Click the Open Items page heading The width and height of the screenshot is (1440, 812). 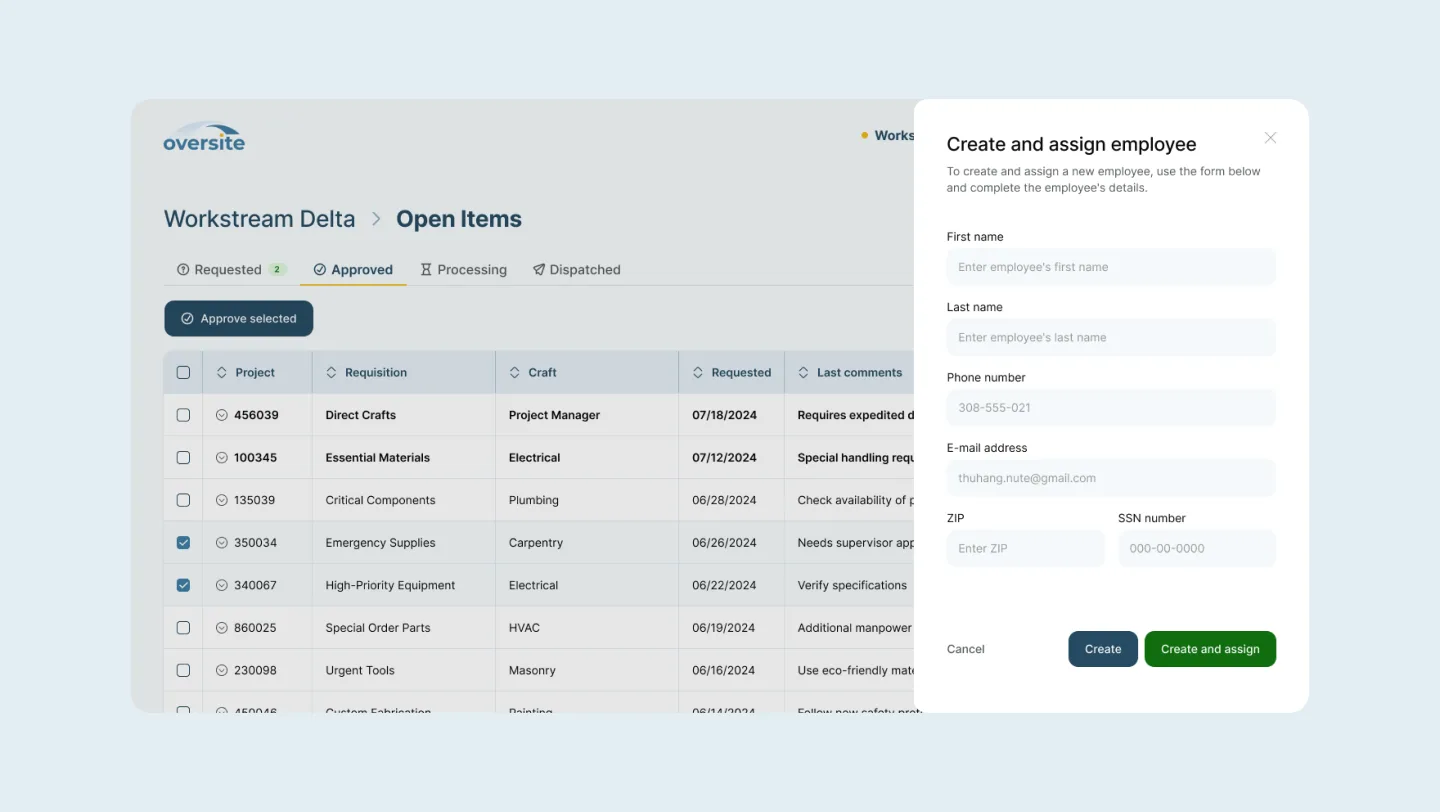pyautogui.click(x=459, y=219)
